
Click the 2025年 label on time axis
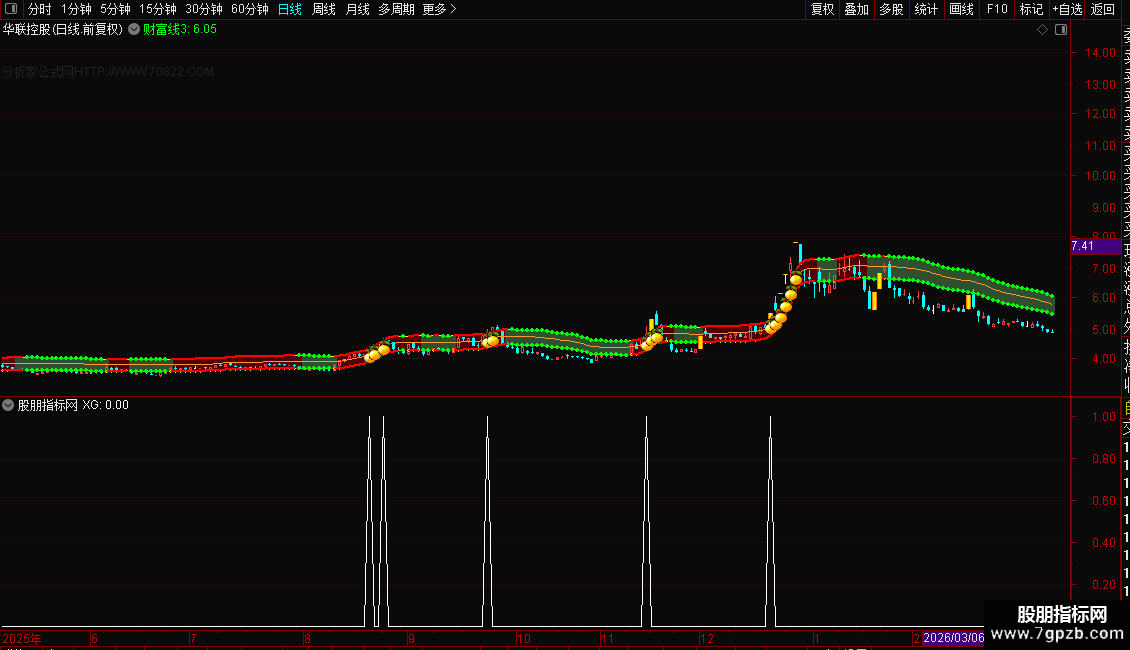pos(22,638)
